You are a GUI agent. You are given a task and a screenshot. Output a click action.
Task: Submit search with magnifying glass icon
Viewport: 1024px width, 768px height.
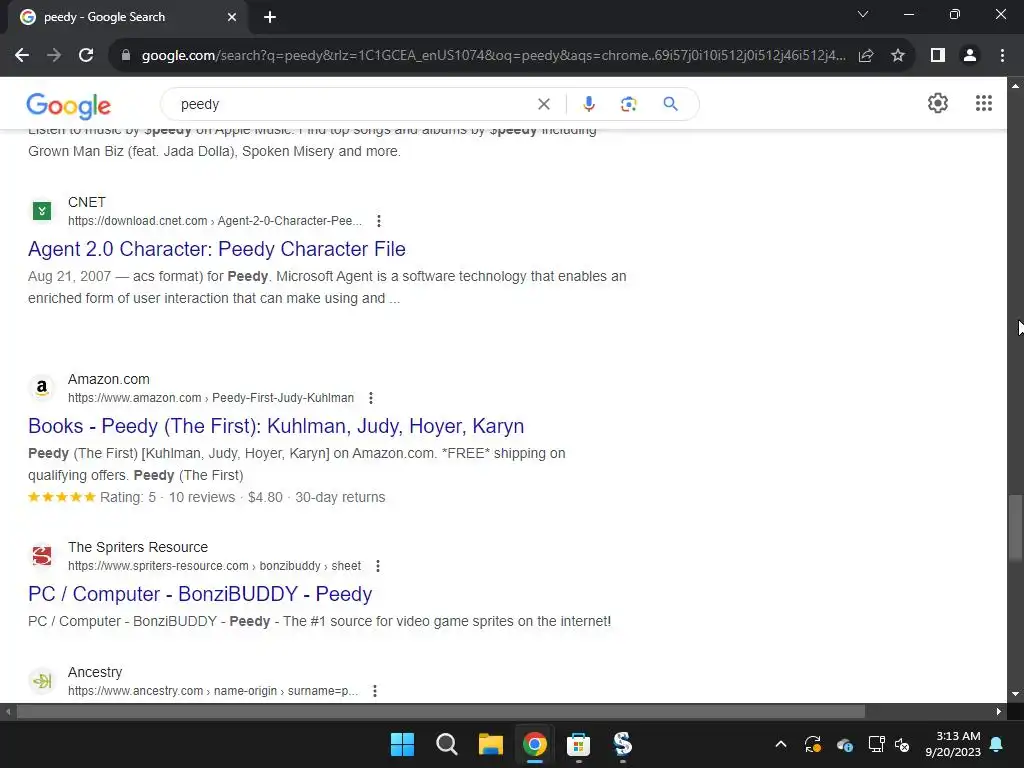tap(670, 104)
